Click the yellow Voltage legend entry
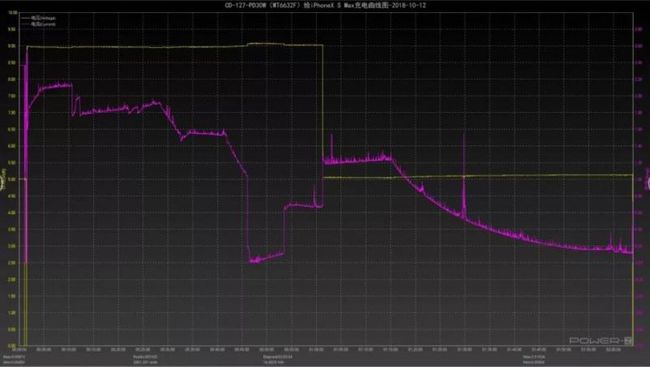 (39, 18)
